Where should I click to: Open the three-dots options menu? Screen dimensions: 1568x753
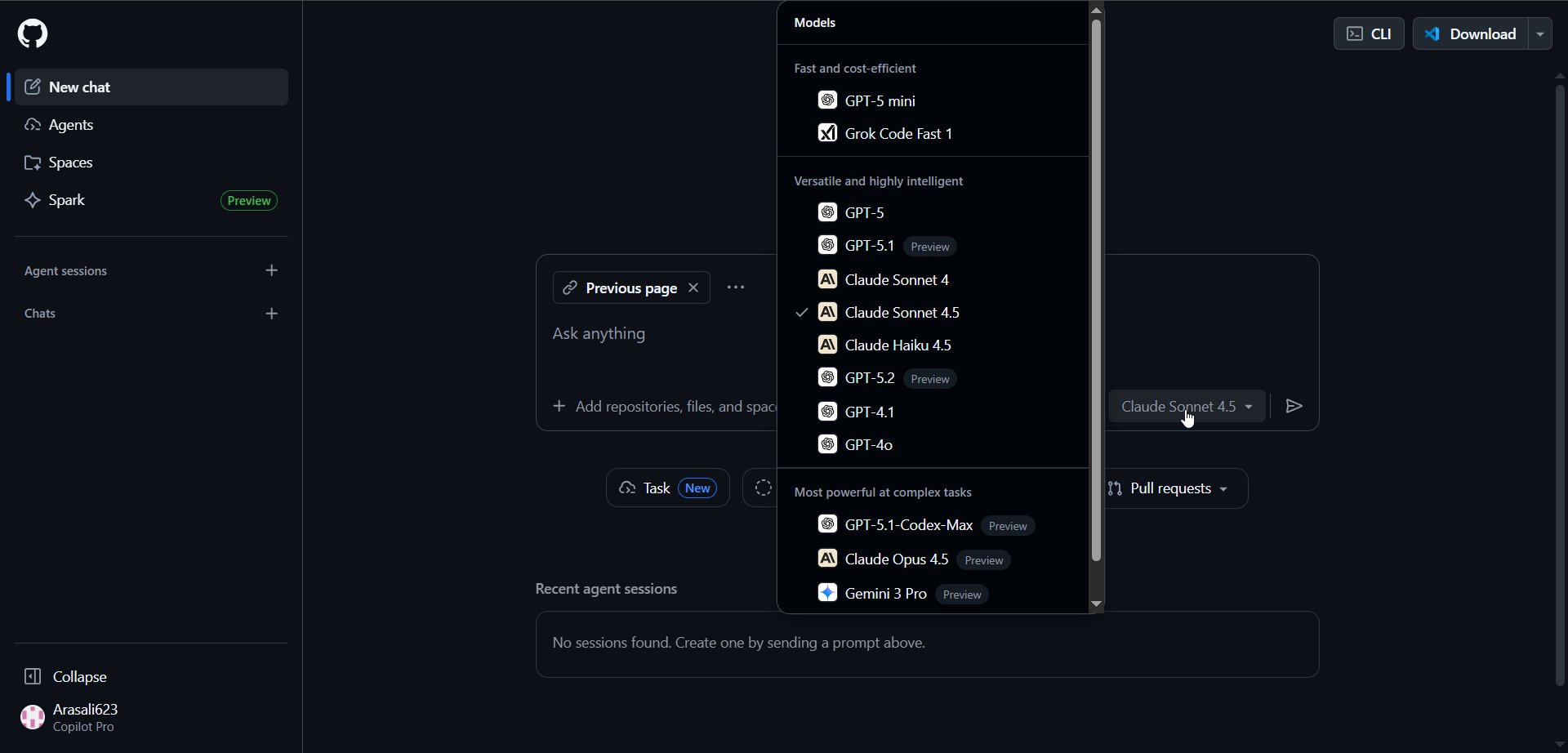tap(736, 287)
